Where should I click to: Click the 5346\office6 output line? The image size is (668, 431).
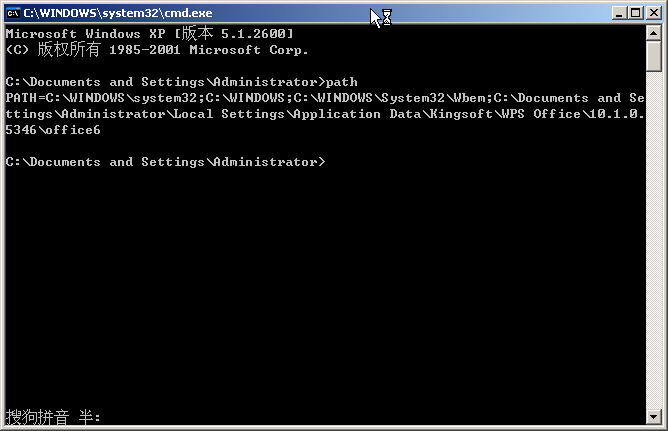tap(52, 130)
